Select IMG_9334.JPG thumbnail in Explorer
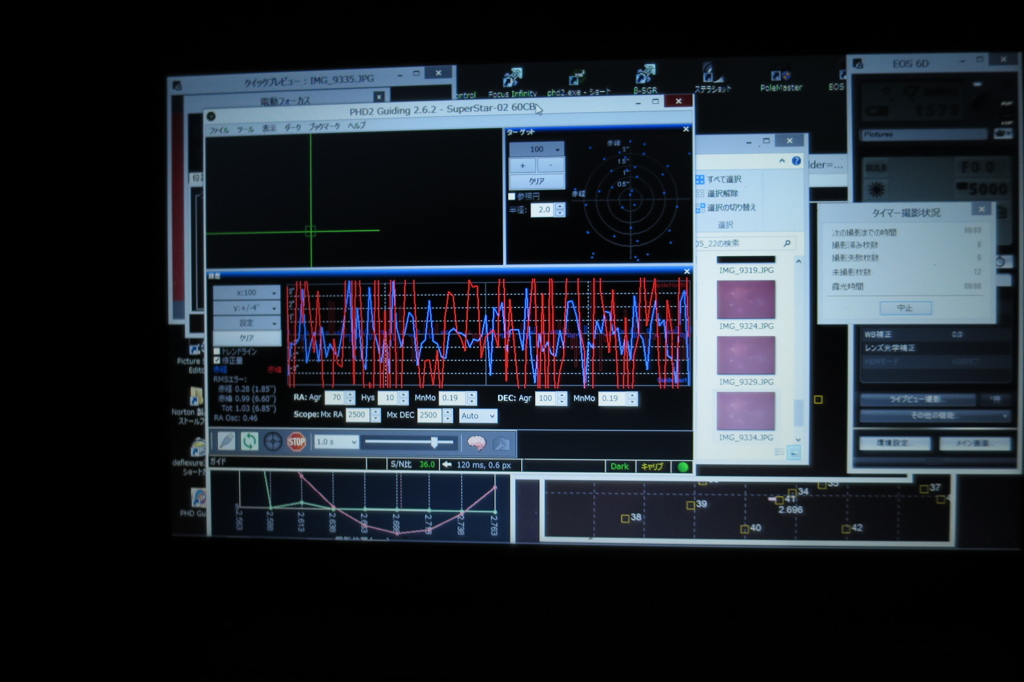 (x=746, y=411)
